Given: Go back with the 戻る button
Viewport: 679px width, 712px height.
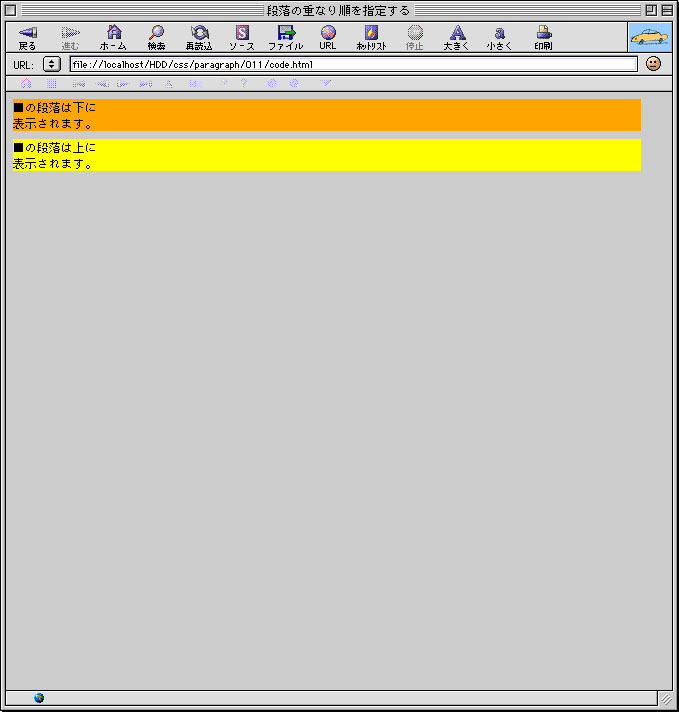Looking at the screenshot, I should (x=27, y=37).
